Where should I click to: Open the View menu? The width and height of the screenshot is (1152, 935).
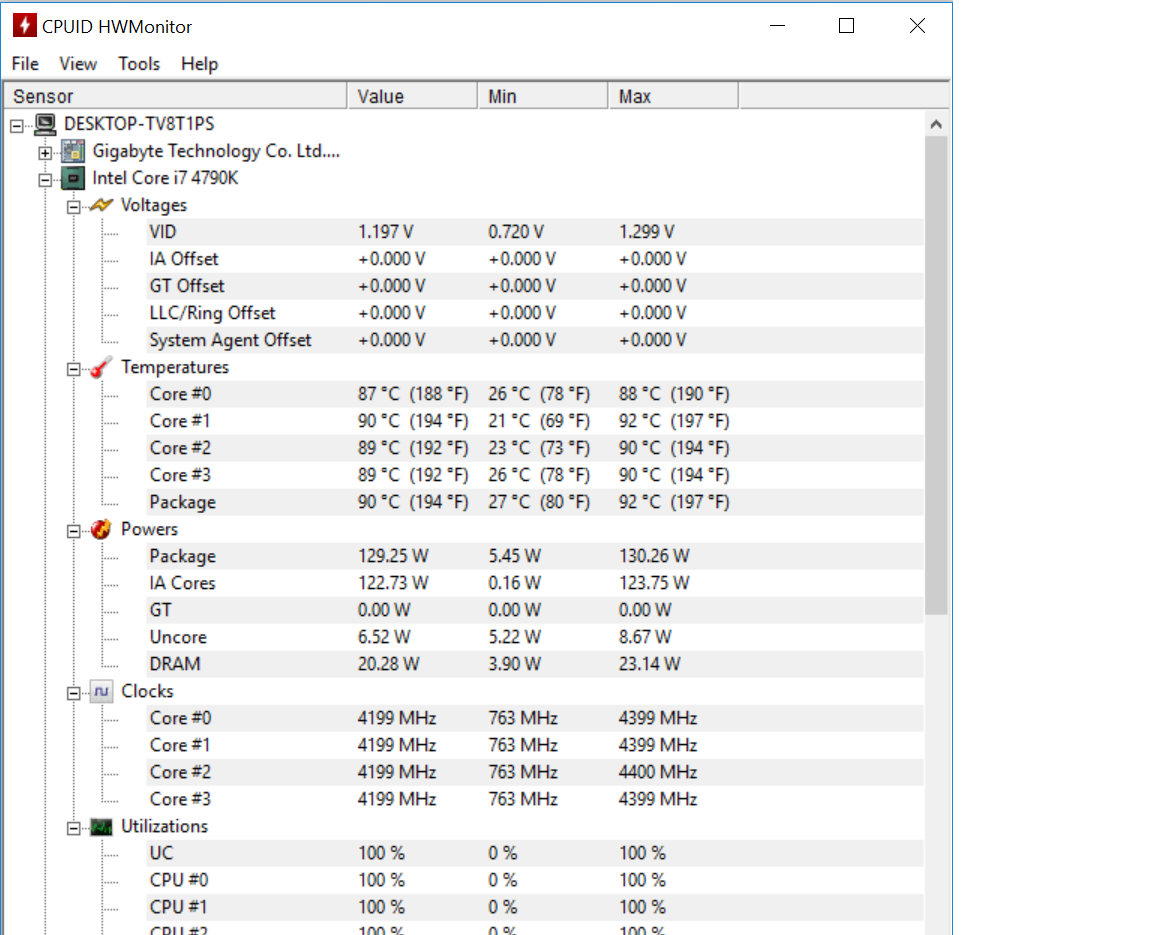click(78, 64)
